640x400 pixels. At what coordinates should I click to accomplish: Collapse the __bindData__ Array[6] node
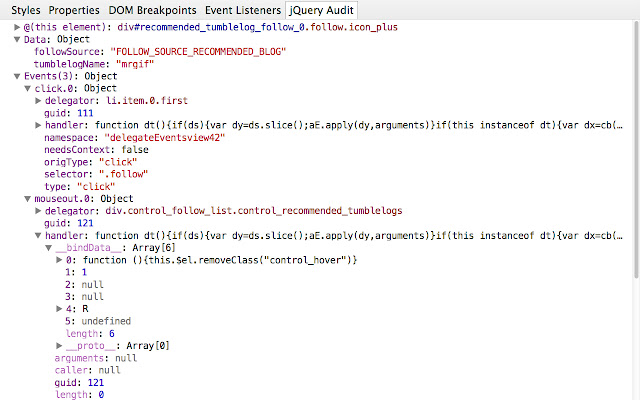[x=49, y=248]
